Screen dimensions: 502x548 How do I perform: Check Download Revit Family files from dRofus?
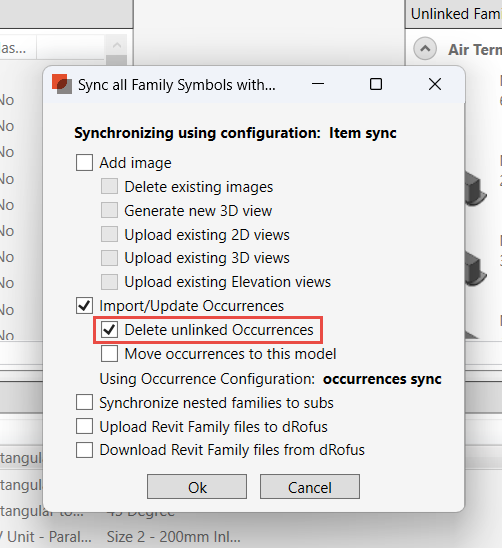tap(84, 450)
